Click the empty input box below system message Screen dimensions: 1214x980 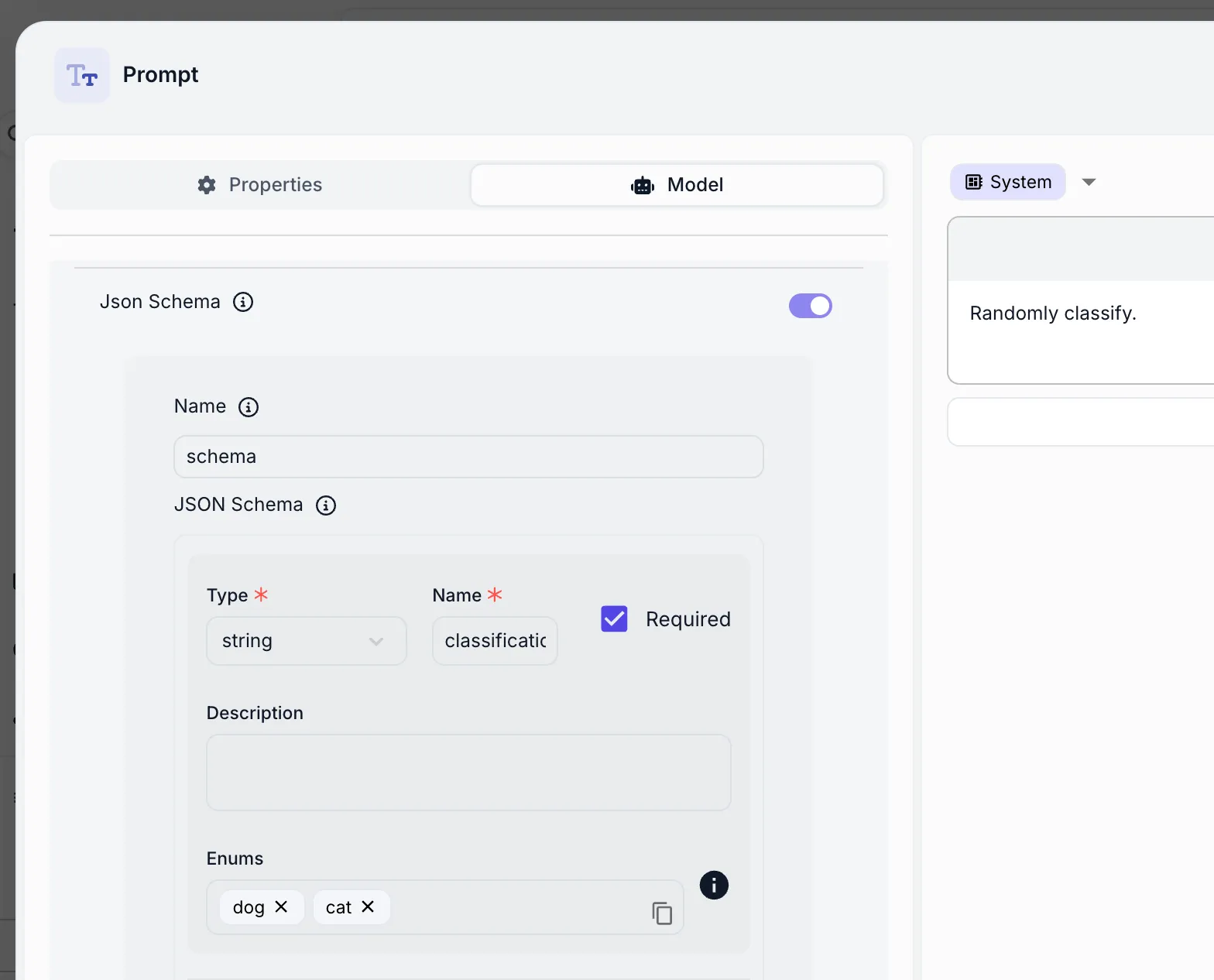click(1081, 422)
